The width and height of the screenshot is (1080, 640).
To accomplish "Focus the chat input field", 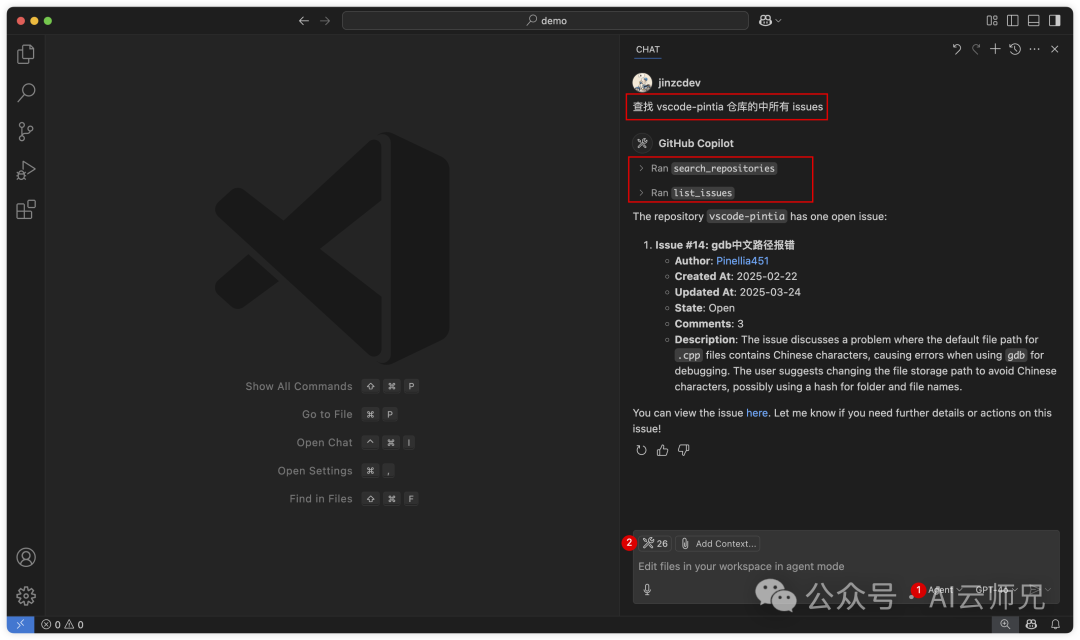I will [x=846, y=566].
